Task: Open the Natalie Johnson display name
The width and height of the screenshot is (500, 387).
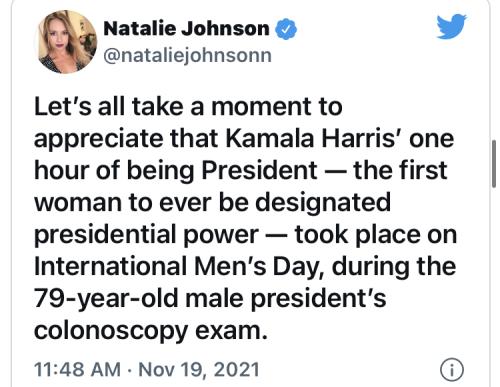Action: 186,28
